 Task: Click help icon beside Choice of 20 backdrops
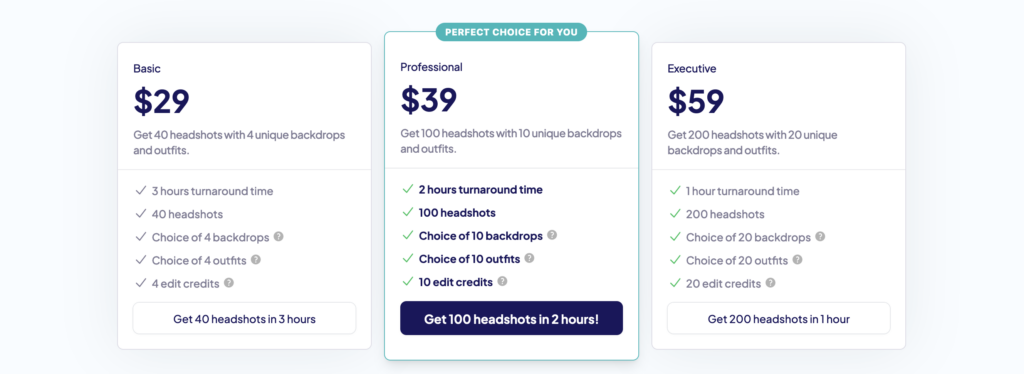click(x=820, y=236)
